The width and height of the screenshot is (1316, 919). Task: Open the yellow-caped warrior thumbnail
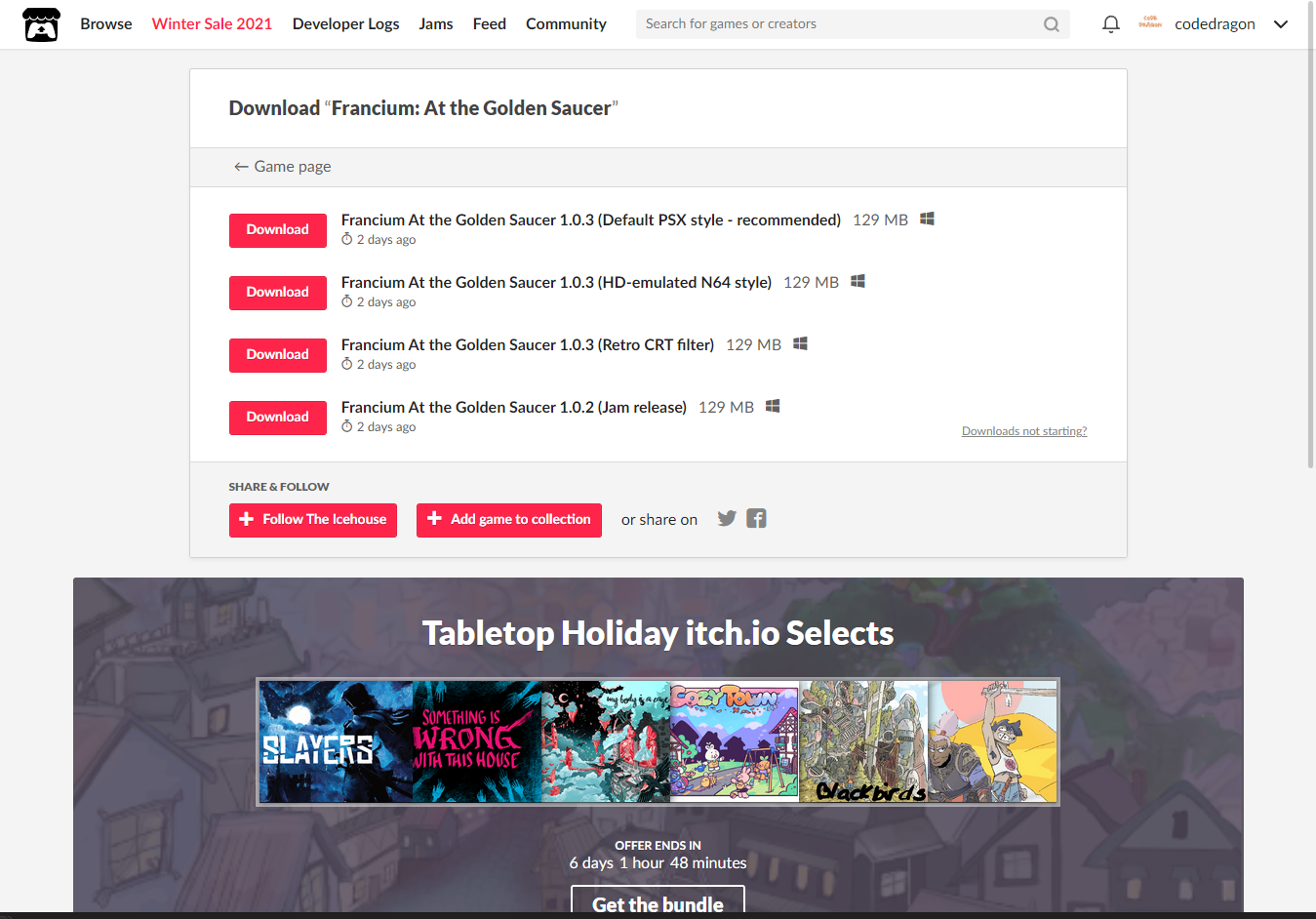(992, 741)
